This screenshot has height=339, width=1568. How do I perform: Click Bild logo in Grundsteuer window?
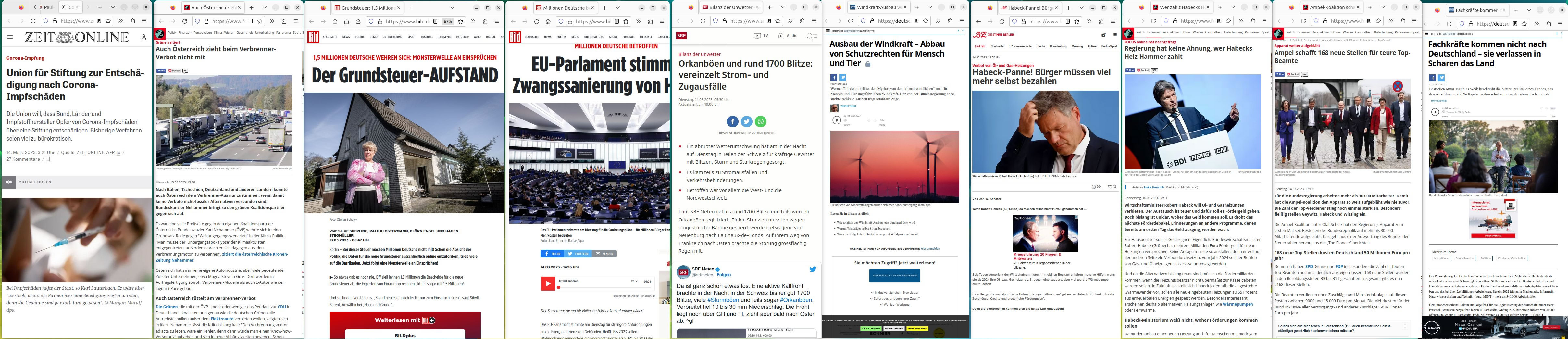click(x=313, y=36)
